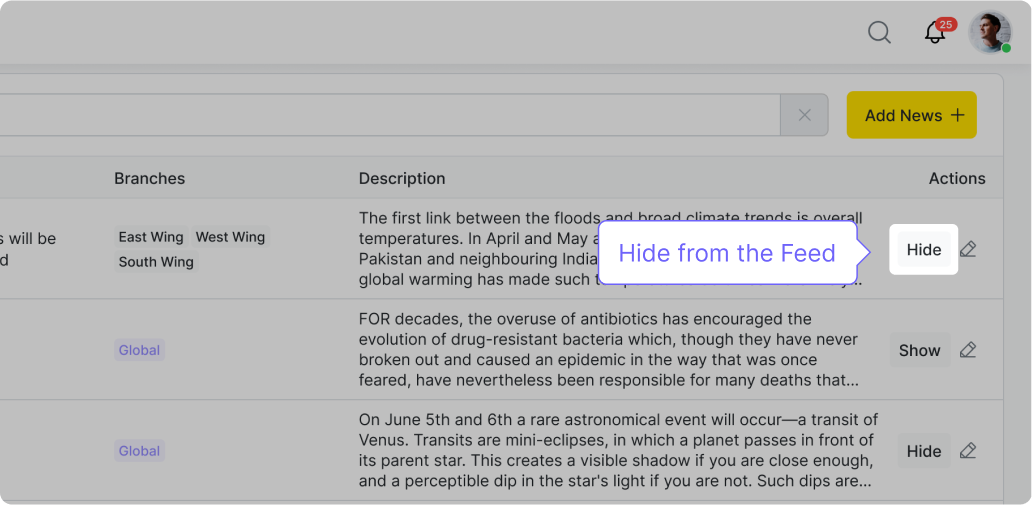Edit the first news row with pencil
The image size is (1032, 505).
point(967,249)
